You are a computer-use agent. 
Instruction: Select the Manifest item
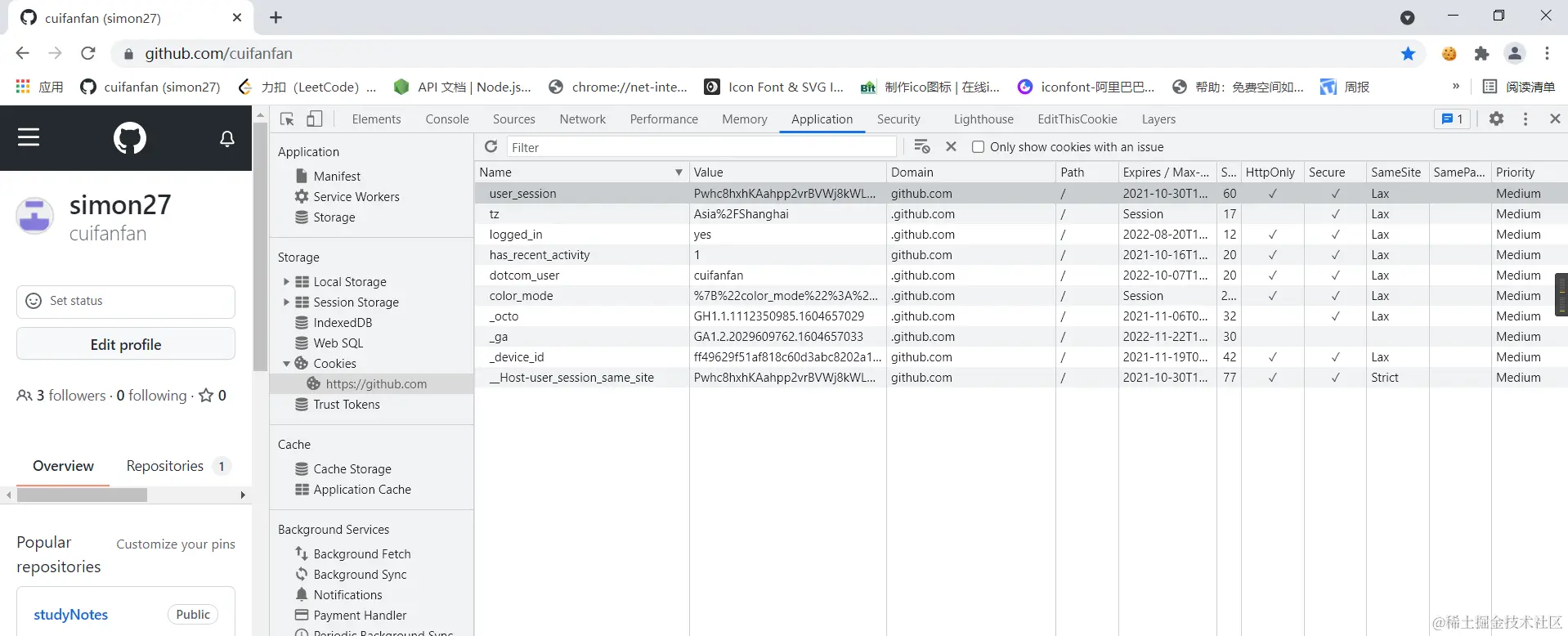pyautogui.click(x=337, y=177)
